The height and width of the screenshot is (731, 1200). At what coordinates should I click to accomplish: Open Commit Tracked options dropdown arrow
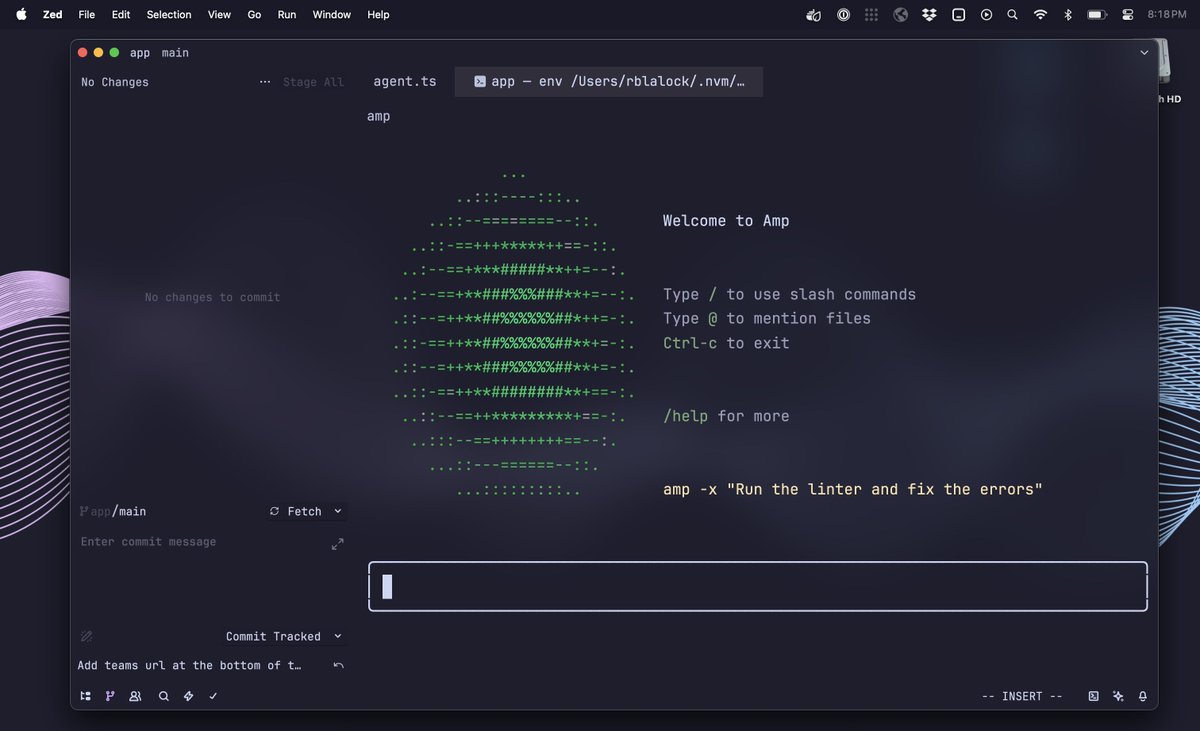[x=338, y=636]
